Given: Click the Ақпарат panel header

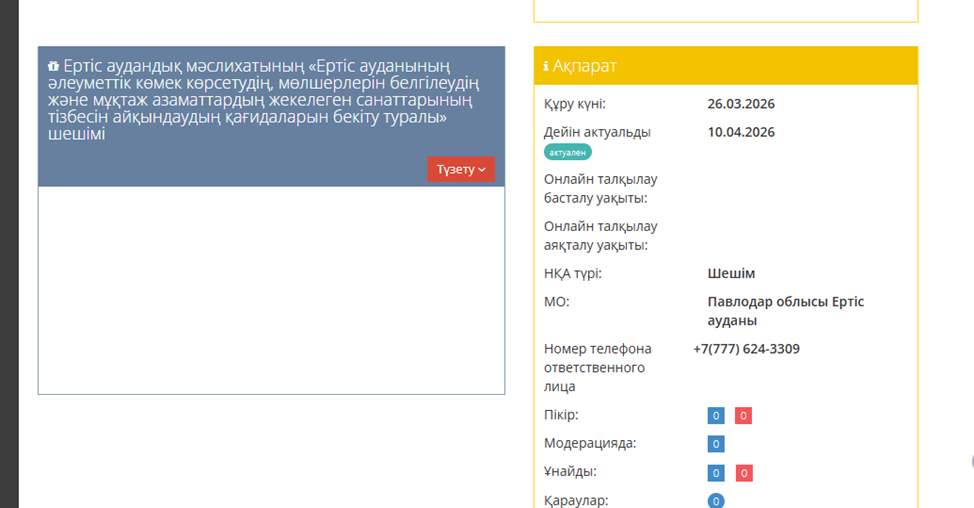Looking at the screenshot, I should (725, 66).
